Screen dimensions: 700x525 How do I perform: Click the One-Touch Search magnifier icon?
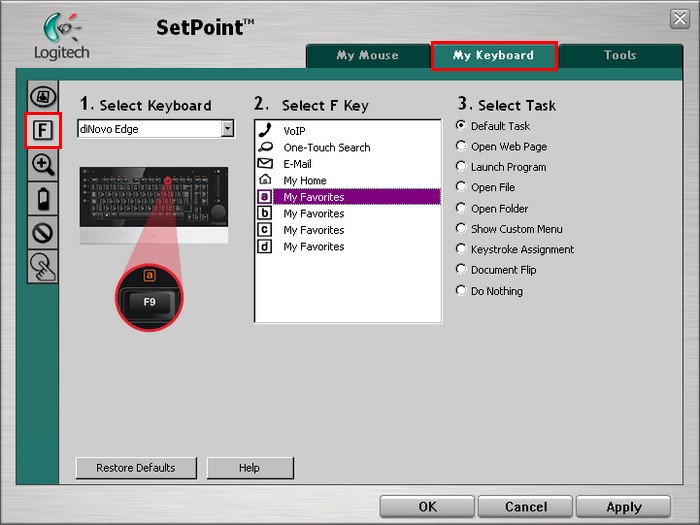coord(265,147)
